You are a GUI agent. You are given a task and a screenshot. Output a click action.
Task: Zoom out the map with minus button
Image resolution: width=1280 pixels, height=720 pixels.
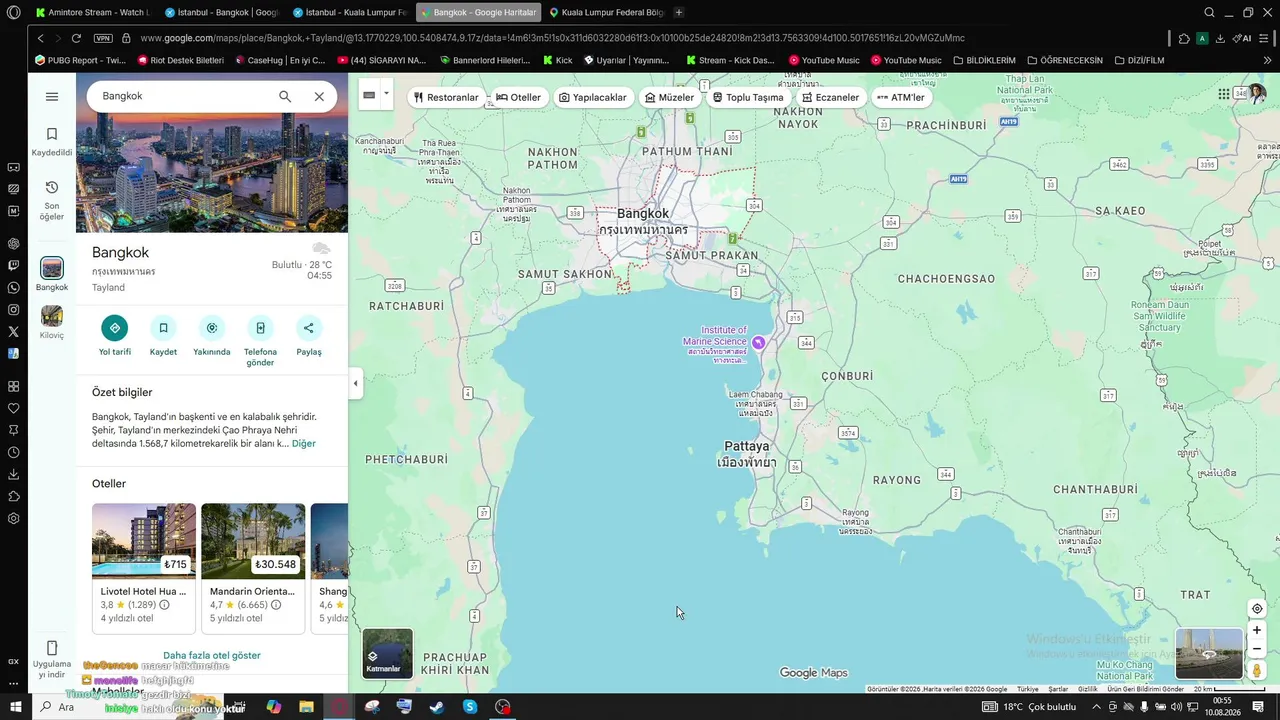(x=1257, y=649)
